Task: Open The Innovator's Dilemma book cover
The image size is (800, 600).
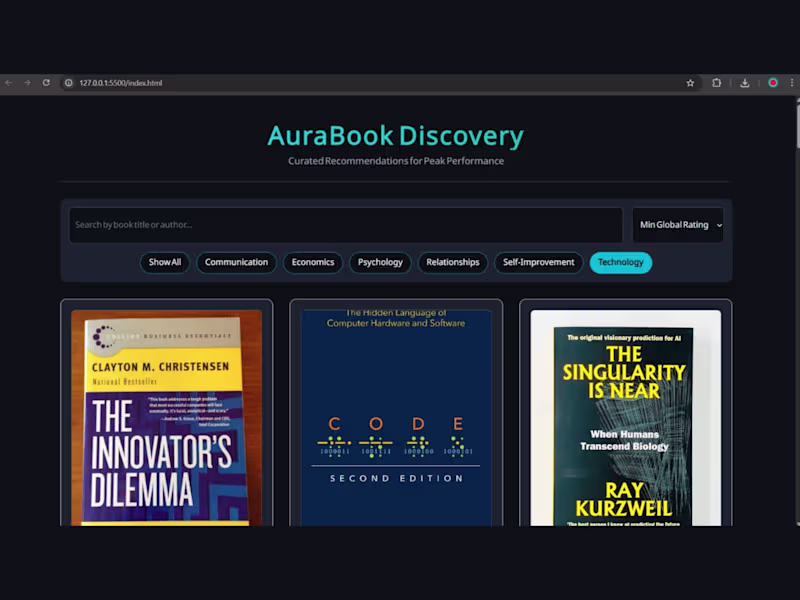Action: pyautogui.click(x=166, y=417)
